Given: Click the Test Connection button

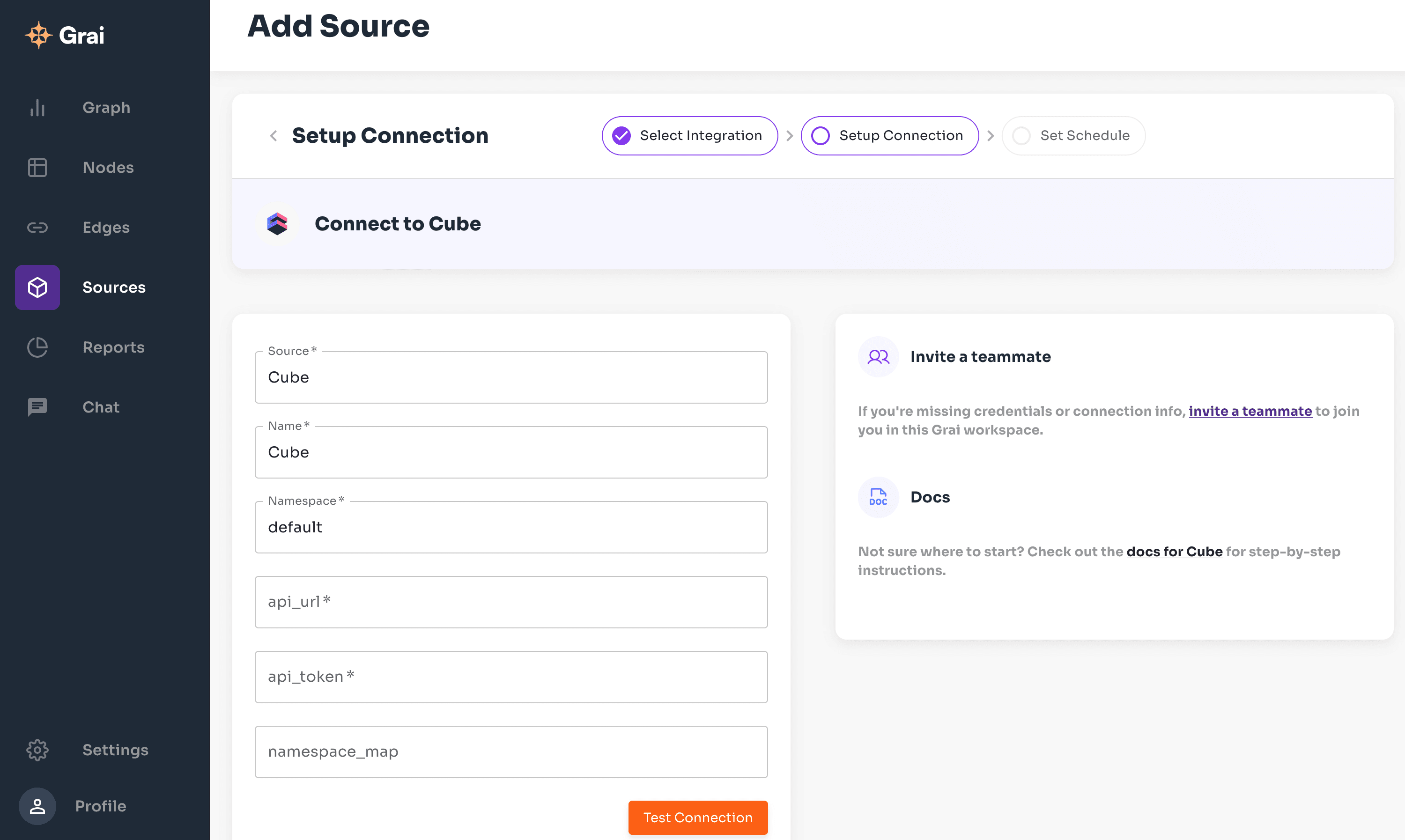Looking at the screenshot, I should click(x=697, y=818).
